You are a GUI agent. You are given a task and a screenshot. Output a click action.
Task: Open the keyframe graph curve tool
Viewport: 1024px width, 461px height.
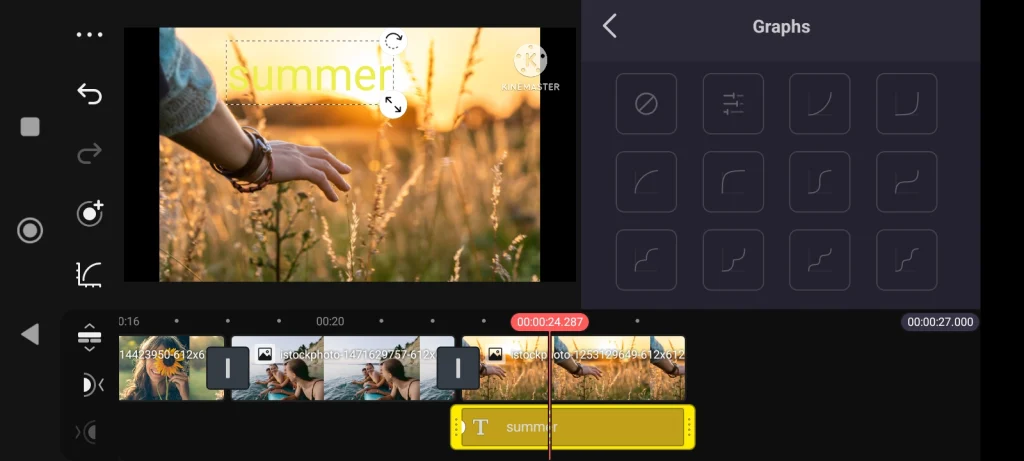[x=90, y=273]
